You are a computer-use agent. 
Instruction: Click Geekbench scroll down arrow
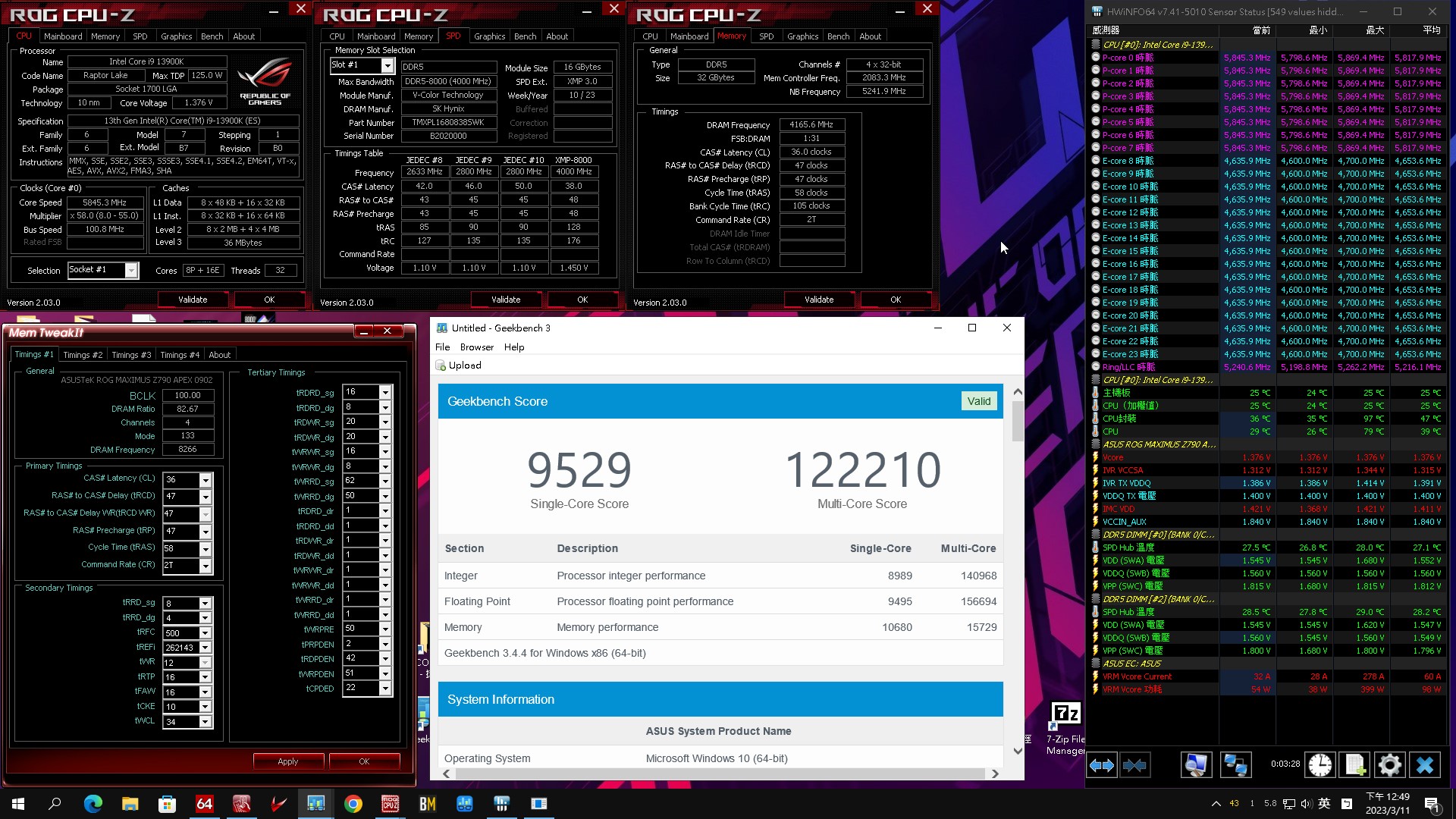coord(1018,751)
